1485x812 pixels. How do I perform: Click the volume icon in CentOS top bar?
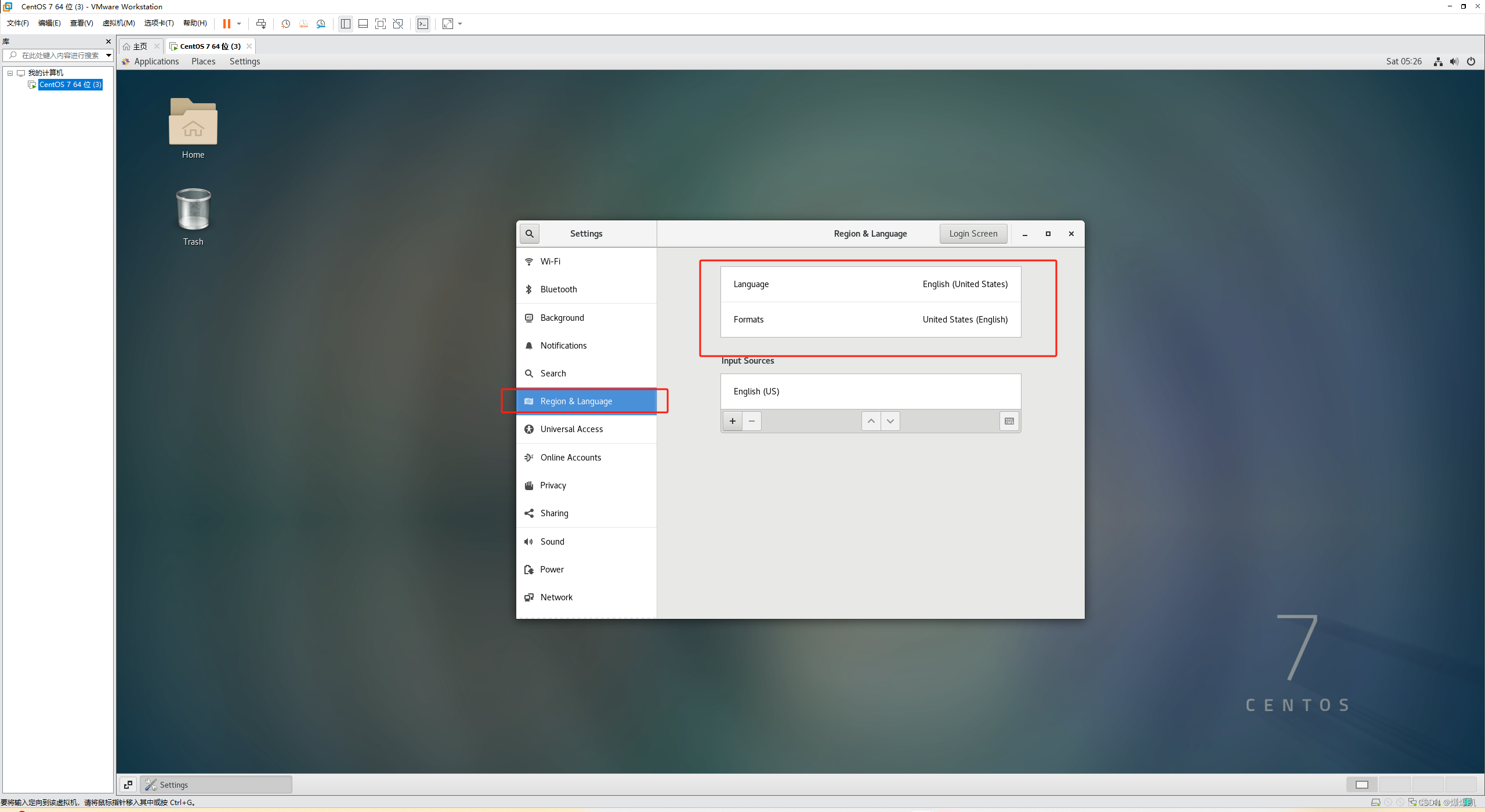(1454, 61)
